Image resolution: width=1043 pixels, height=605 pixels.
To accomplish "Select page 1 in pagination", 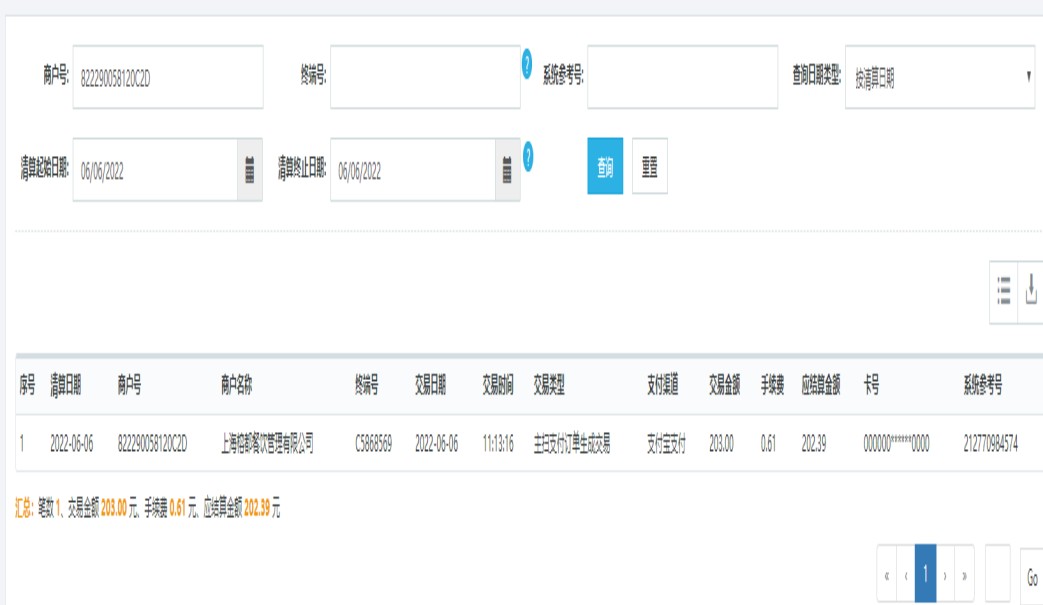I will (x=926, y=574).
